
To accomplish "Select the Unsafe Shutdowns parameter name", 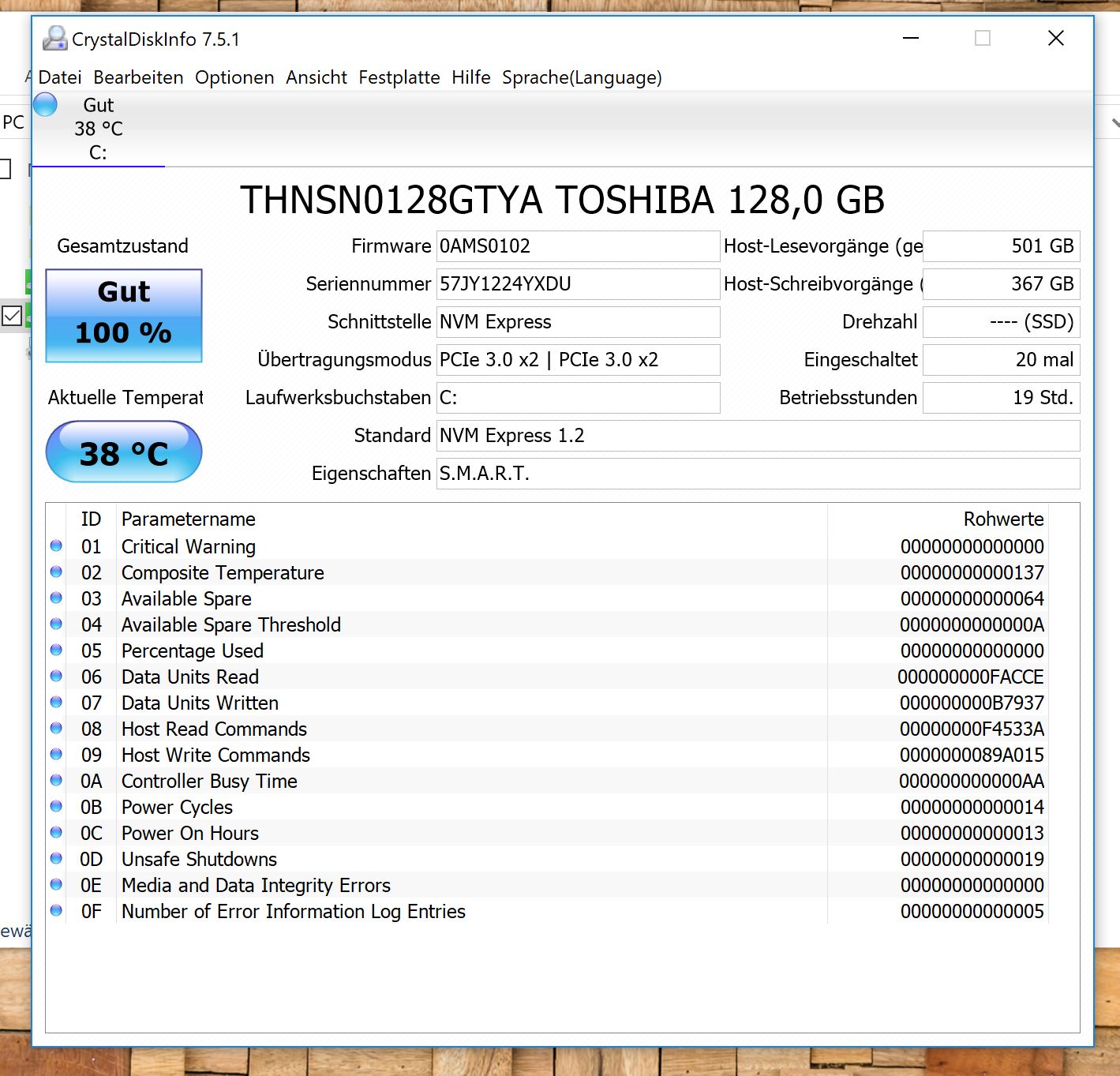I will click(x=200, y=859).
